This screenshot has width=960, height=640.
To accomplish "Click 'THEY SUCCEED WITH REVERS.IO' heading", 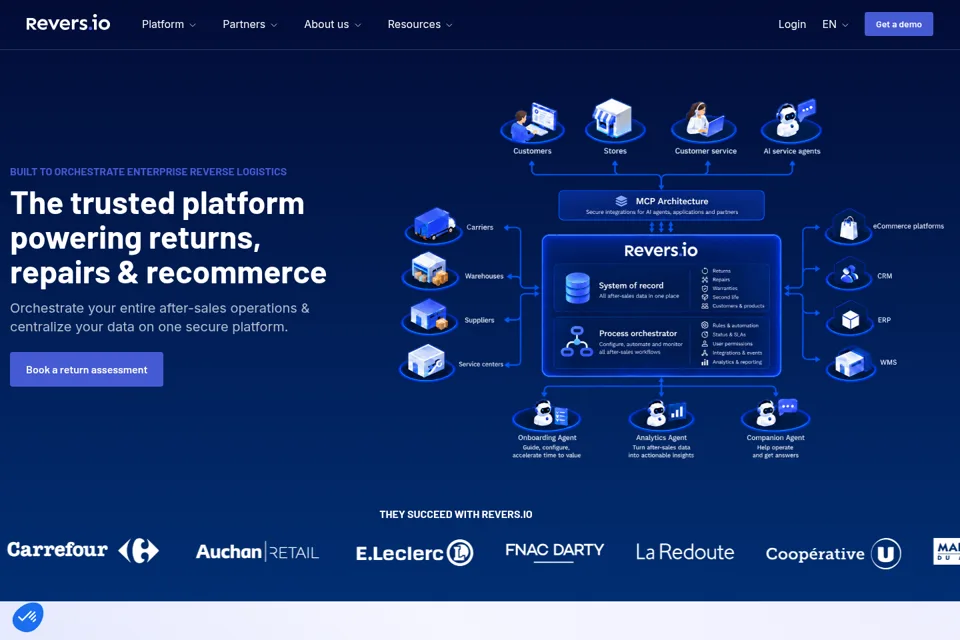I will (x=456, y=514).
